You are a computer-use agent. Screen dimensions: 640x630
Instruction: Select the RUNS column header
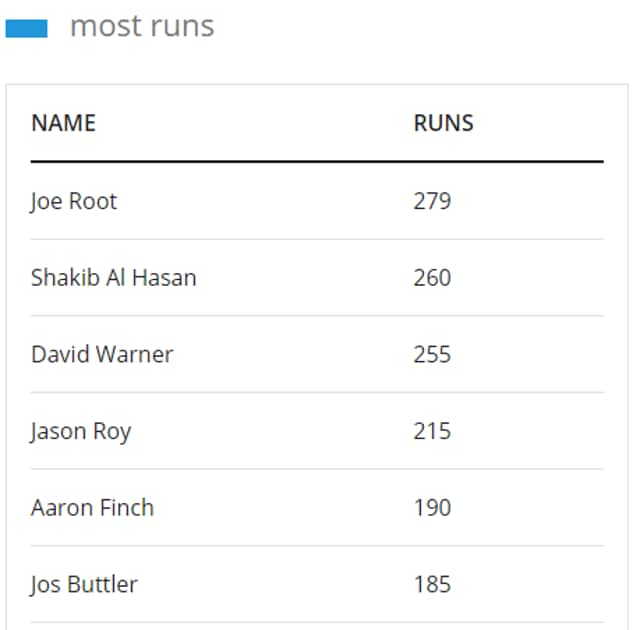pos(443,123)
